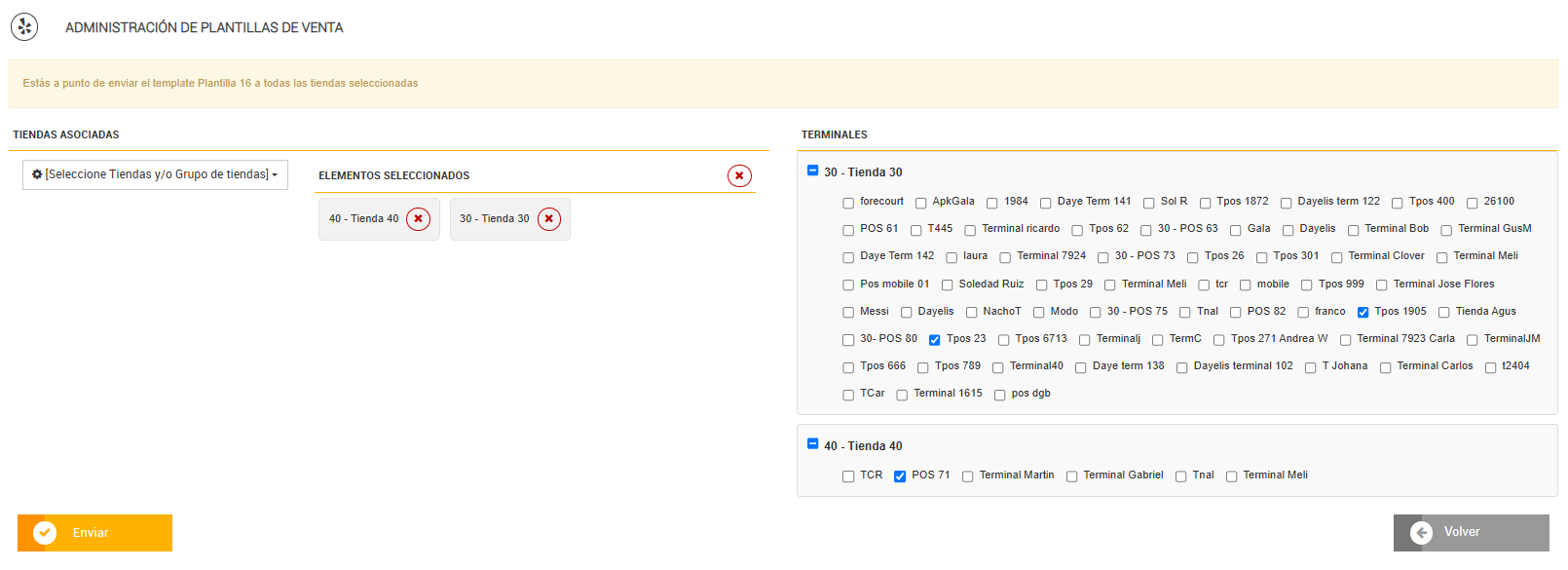Remove Tienda 30 from selected elements
This screenshot has width=1568, height=570.
pos(549,219)
